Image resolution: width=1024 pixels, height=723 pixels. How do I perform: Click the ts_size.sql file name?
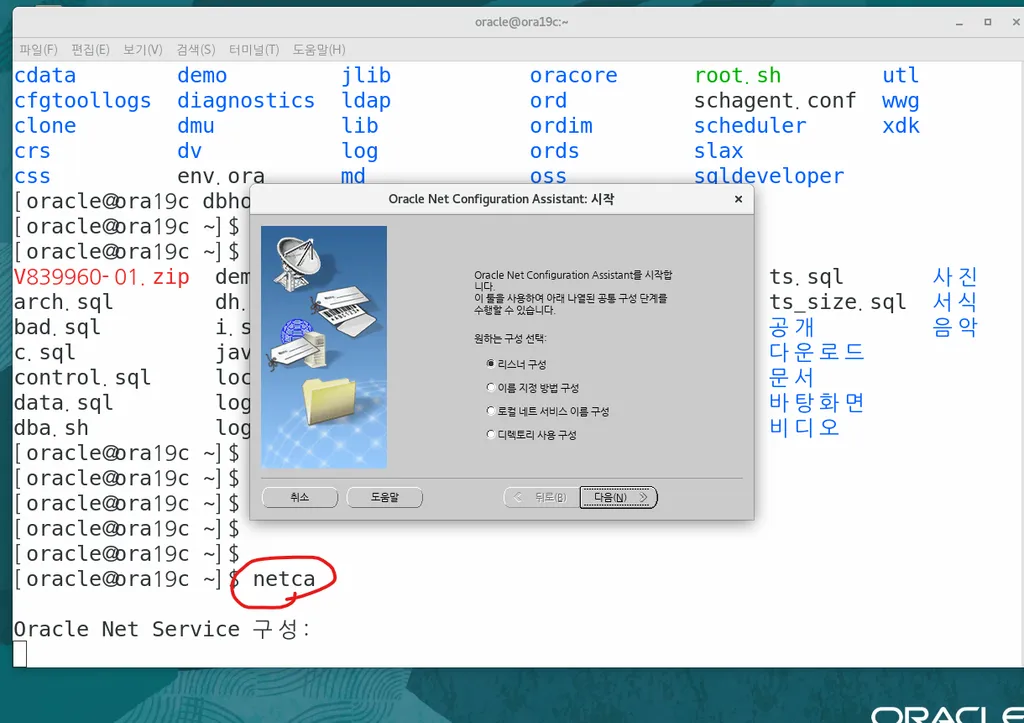click(837, 302)
